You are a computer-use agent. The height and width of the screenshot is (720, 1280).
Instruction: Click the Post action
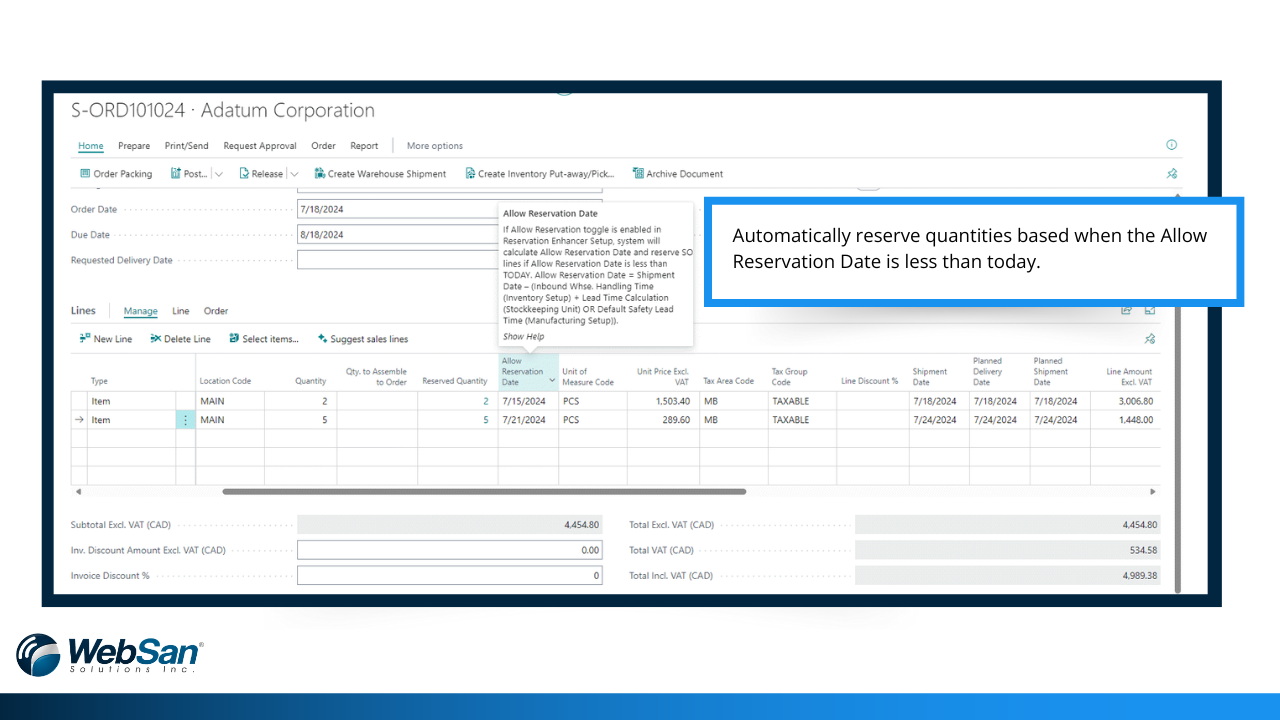189,174
